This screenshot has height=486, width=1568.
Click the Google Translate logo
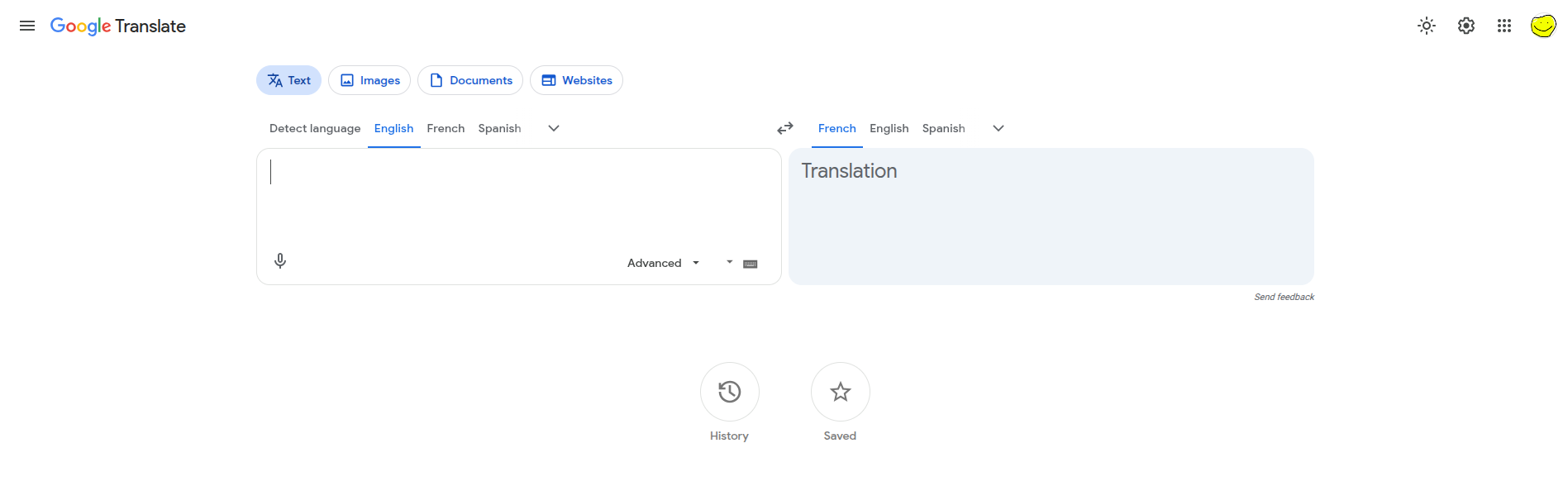118,26
